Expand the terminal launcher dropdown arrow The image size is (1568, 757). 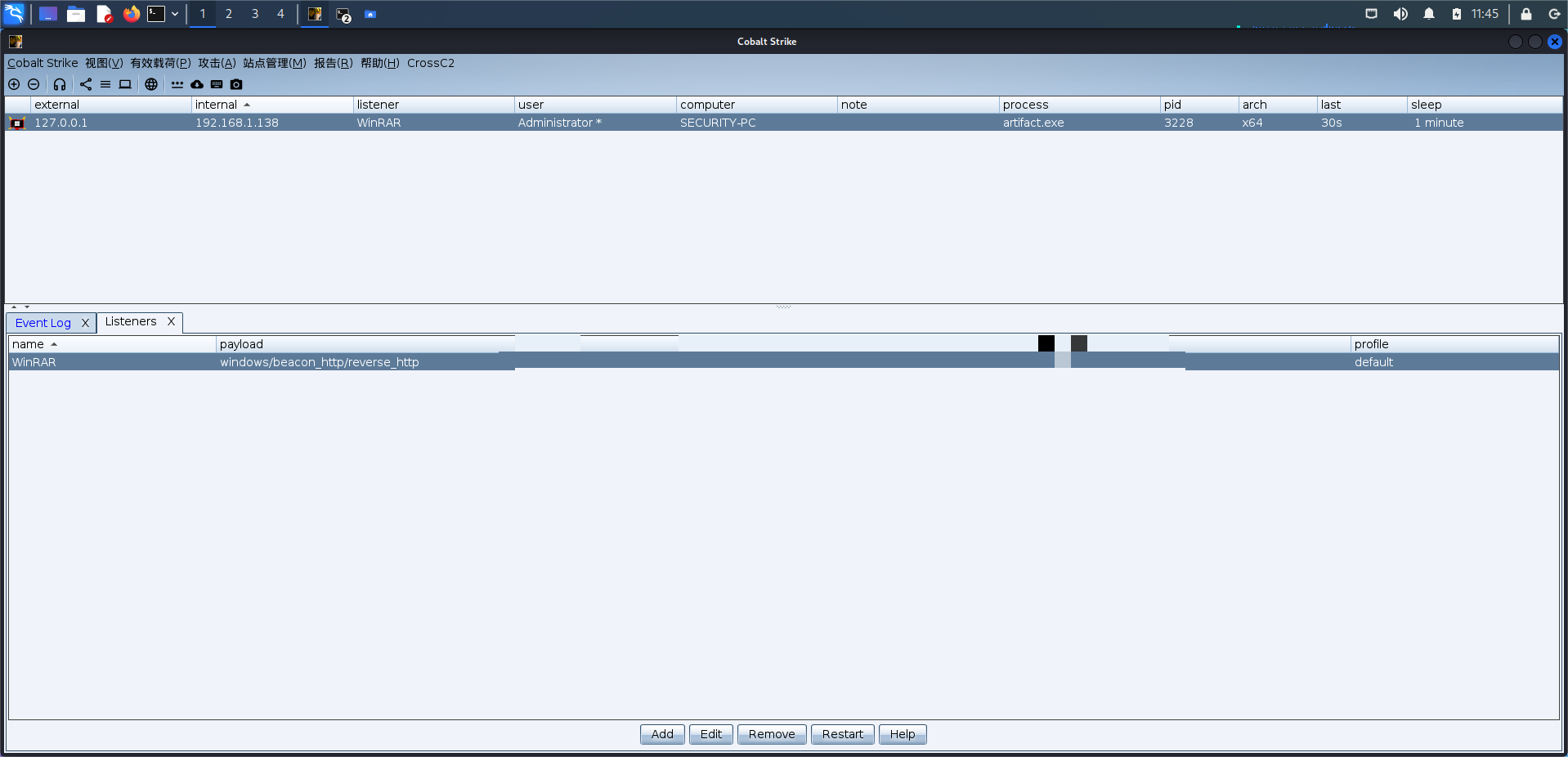click(175, 14)
